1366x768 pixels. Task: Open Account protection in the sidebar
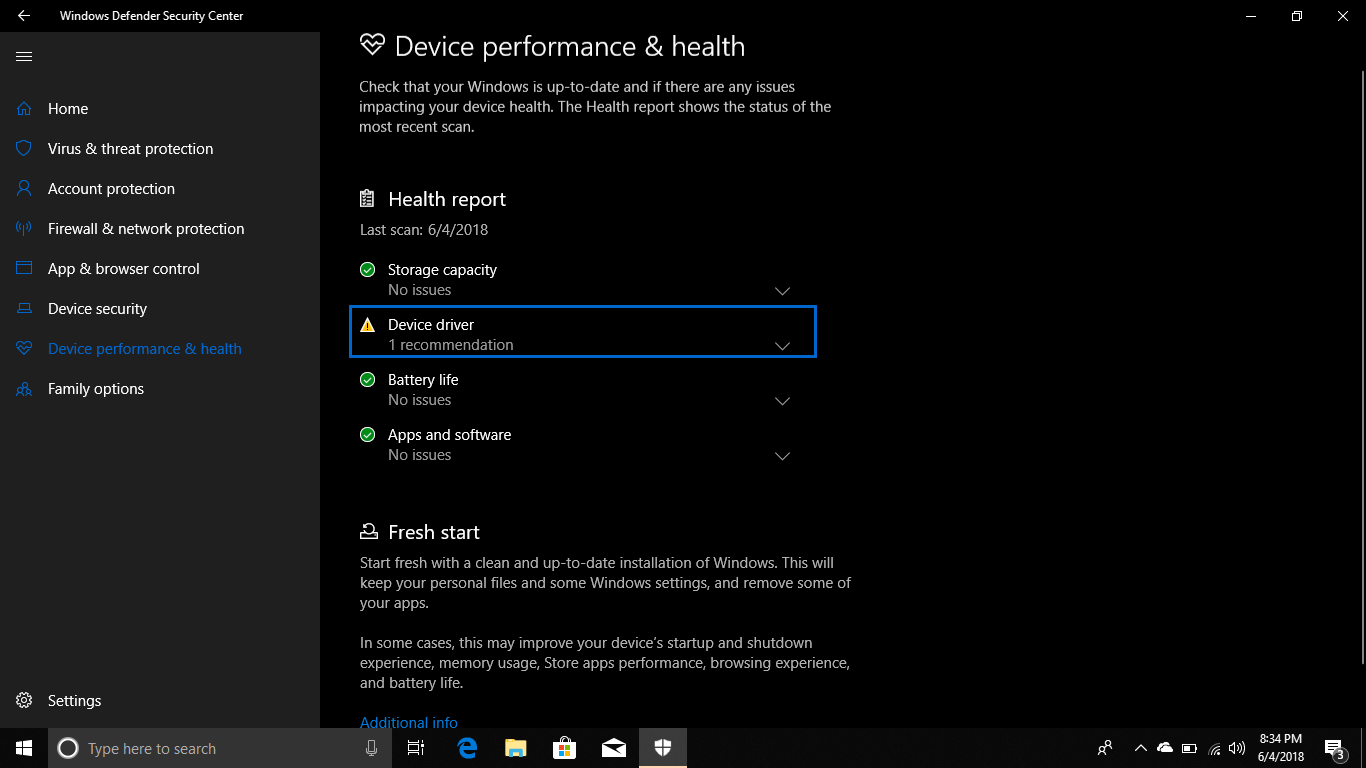160,189
